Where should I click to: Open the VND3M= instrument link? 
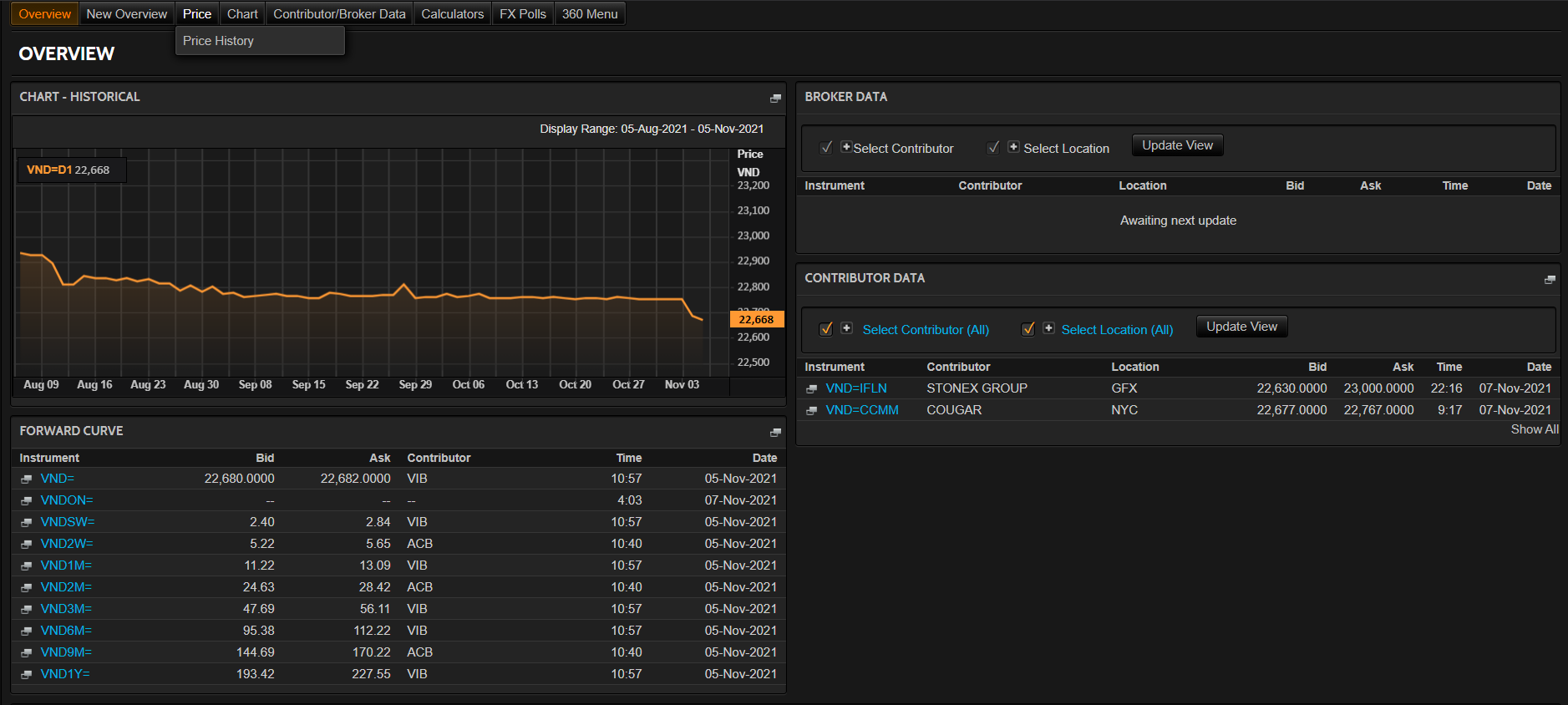pos(66,609)
